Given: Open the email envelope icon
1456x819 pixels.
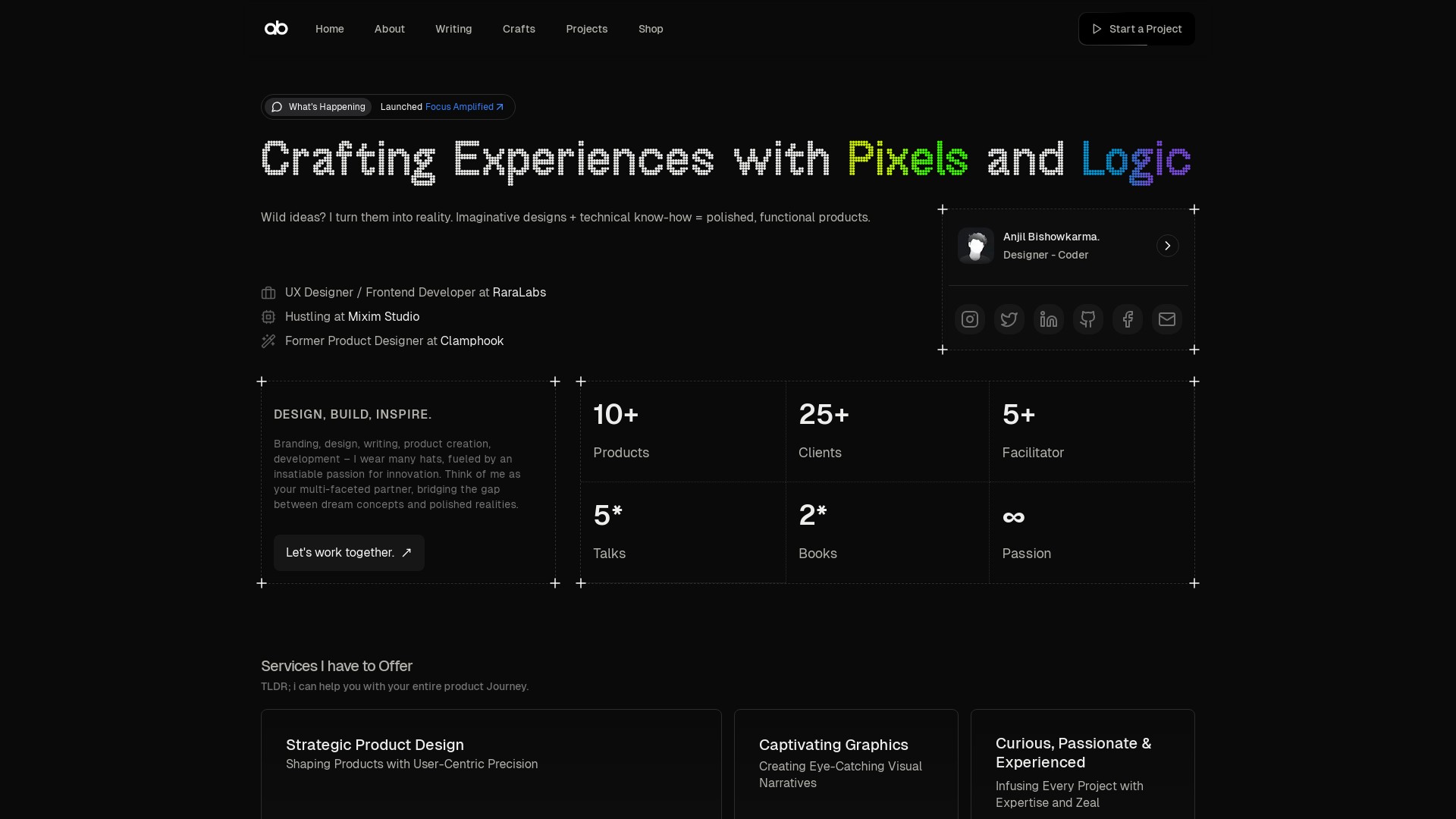Looking at the screenshot, I should [1166, 319].
